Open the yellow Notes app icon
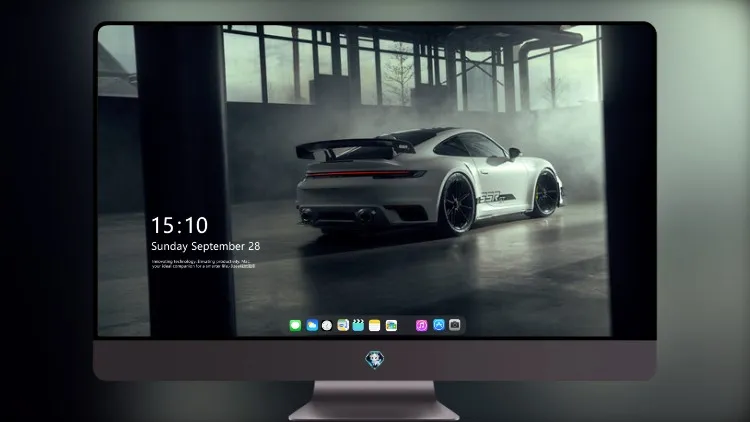The image size is (750, 422). click(x=375, y=326)
